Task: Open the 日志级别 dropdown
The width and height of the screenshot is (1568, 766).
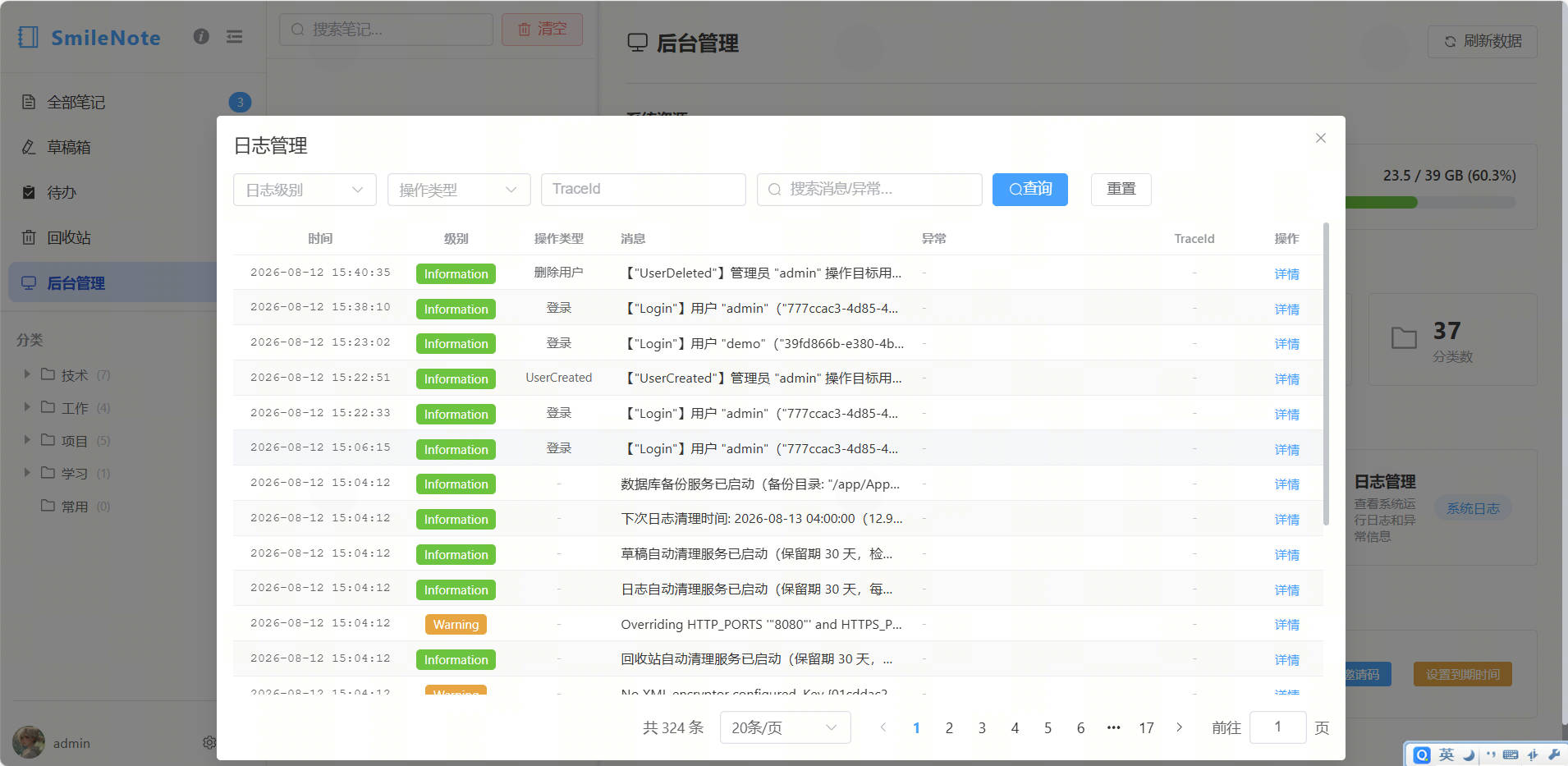Action: click(305, 190)
